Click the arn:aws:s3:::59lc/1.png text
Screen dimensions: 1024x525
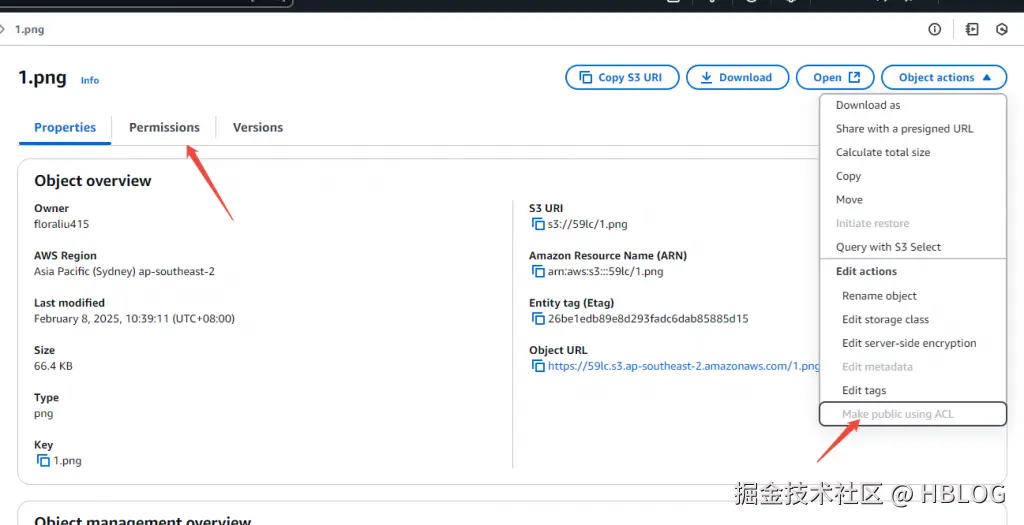click(x=605, y=272)
